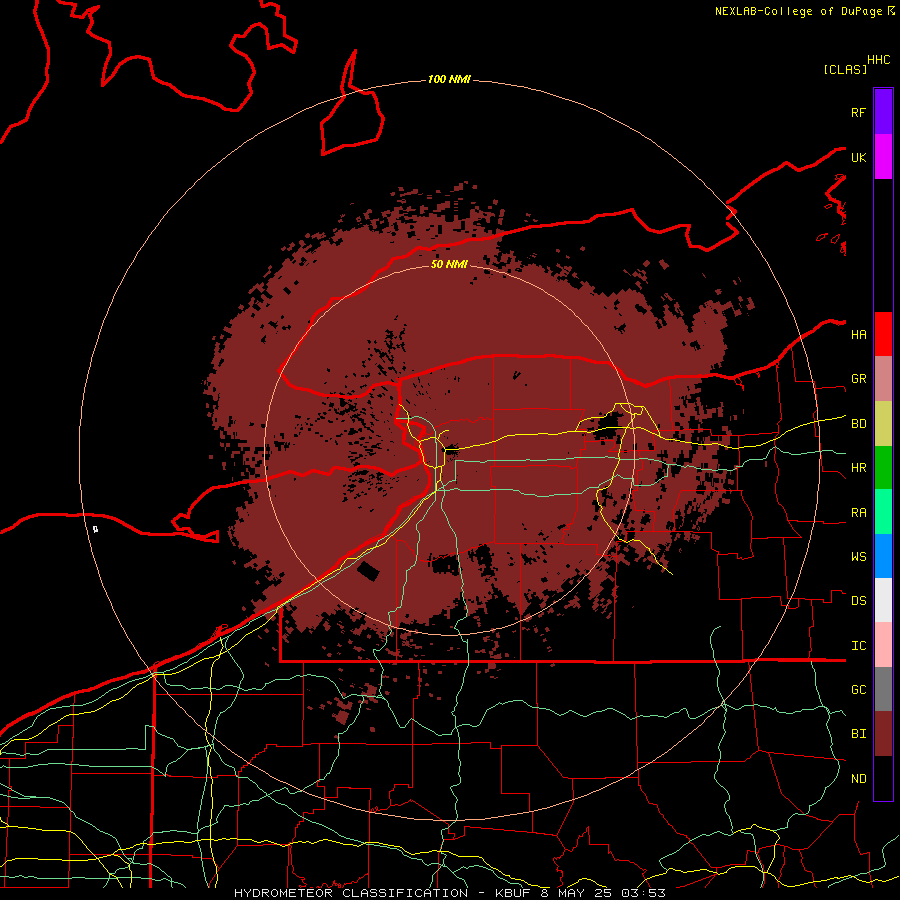This screenshot has height=900, width=900.
Task: Click the GR pinkish legend swatch
Action: coord(883,378)
